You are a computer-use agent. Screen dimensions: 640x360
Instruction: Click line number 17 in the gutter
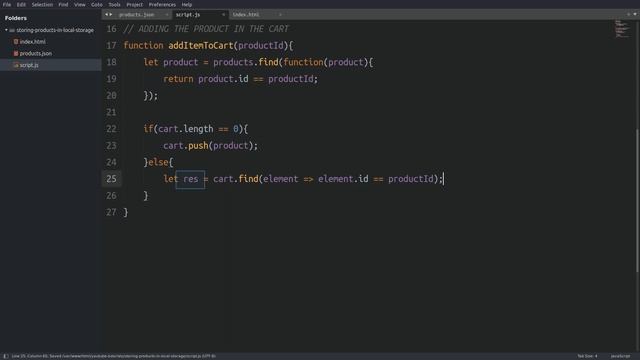111,46
